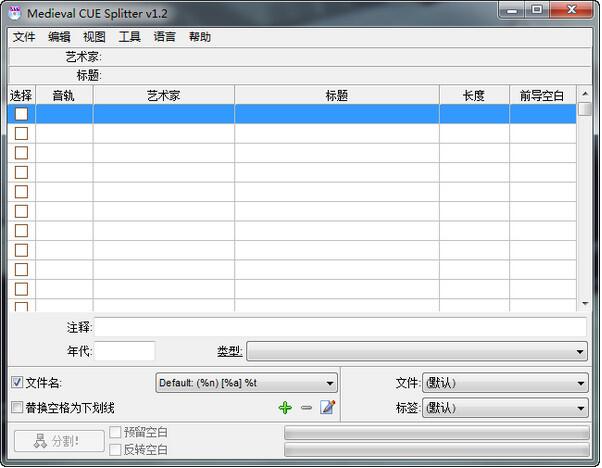The width and height of the screenshot is (602, 468).
Task: Open the 帮助 menu
Action: 200,37
